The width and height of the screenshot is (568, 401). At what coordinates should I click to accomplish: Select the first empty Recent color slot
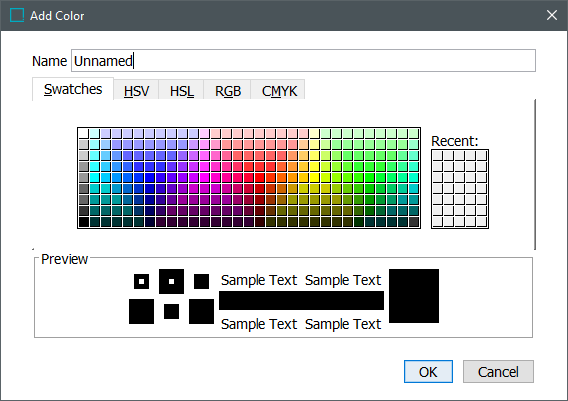[x=438, y=156]
